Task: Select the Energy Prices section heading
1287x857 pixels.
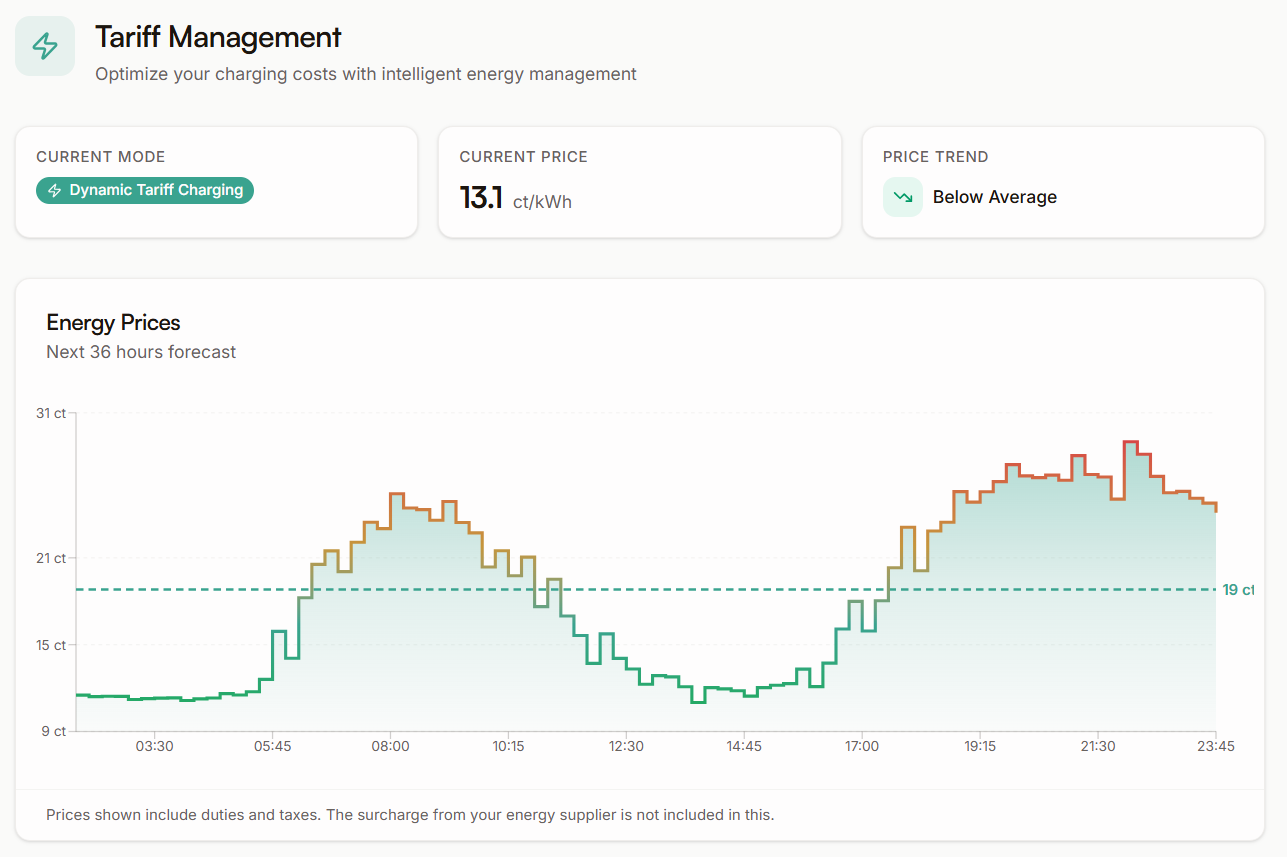Action: tap(113, 322)
